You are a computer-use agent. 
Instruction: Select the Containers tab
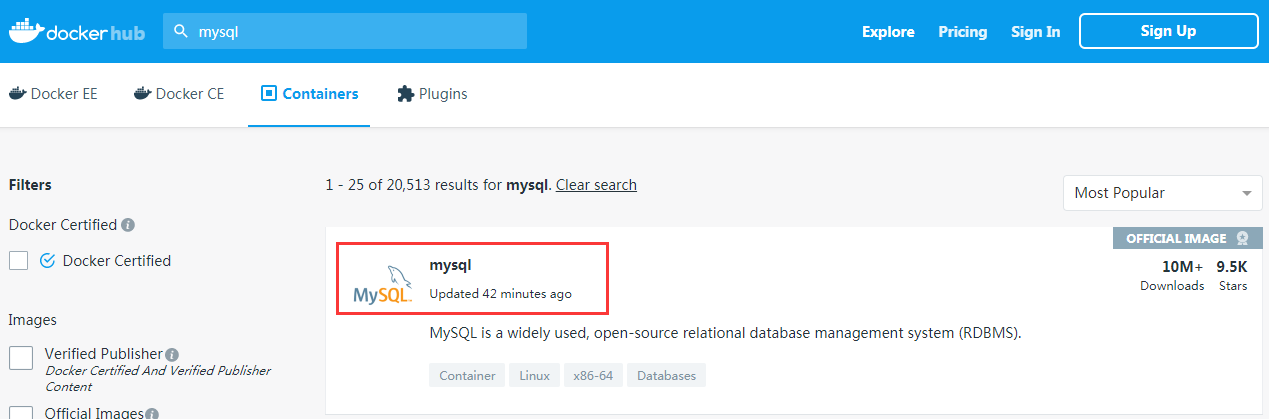point(309,94)
